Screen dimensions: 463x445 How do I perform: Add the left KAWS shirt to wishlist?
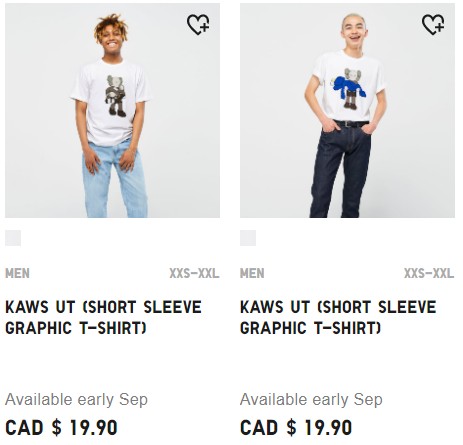(198, 24)
